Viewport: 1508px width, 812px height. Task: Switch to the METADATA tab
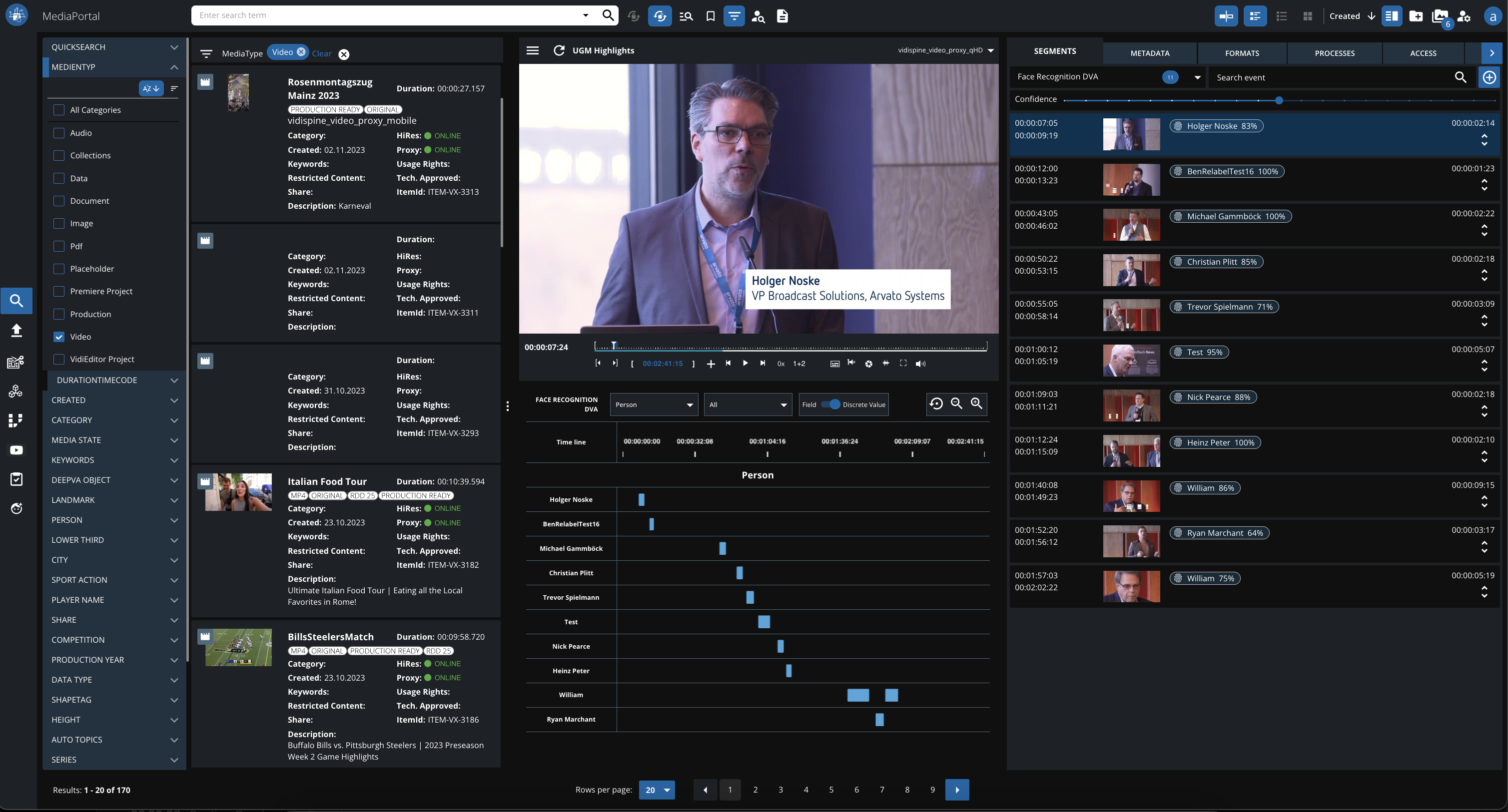(1149, 52)
